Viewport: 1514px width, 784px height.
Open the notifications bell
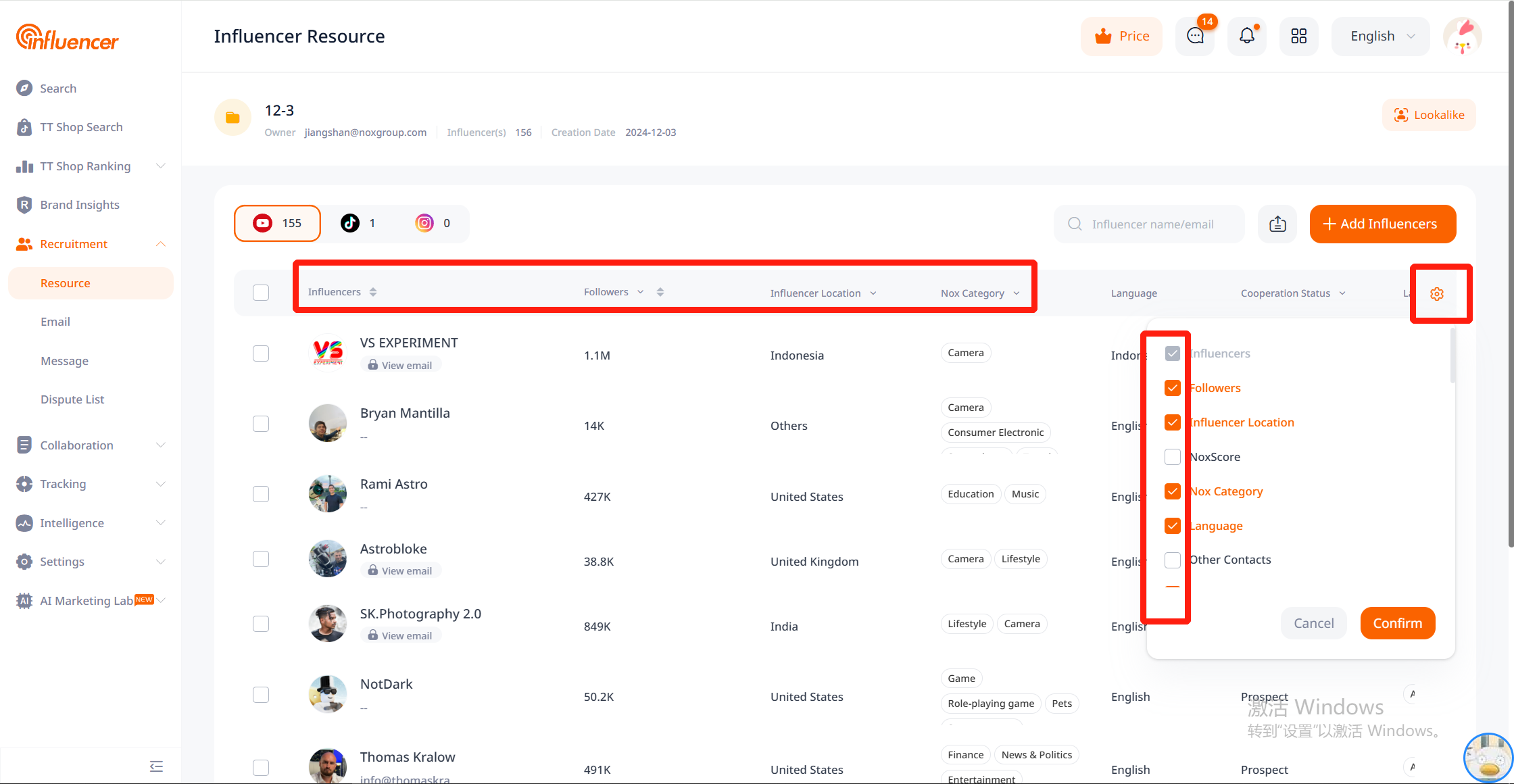click(x=1247, y=36)
